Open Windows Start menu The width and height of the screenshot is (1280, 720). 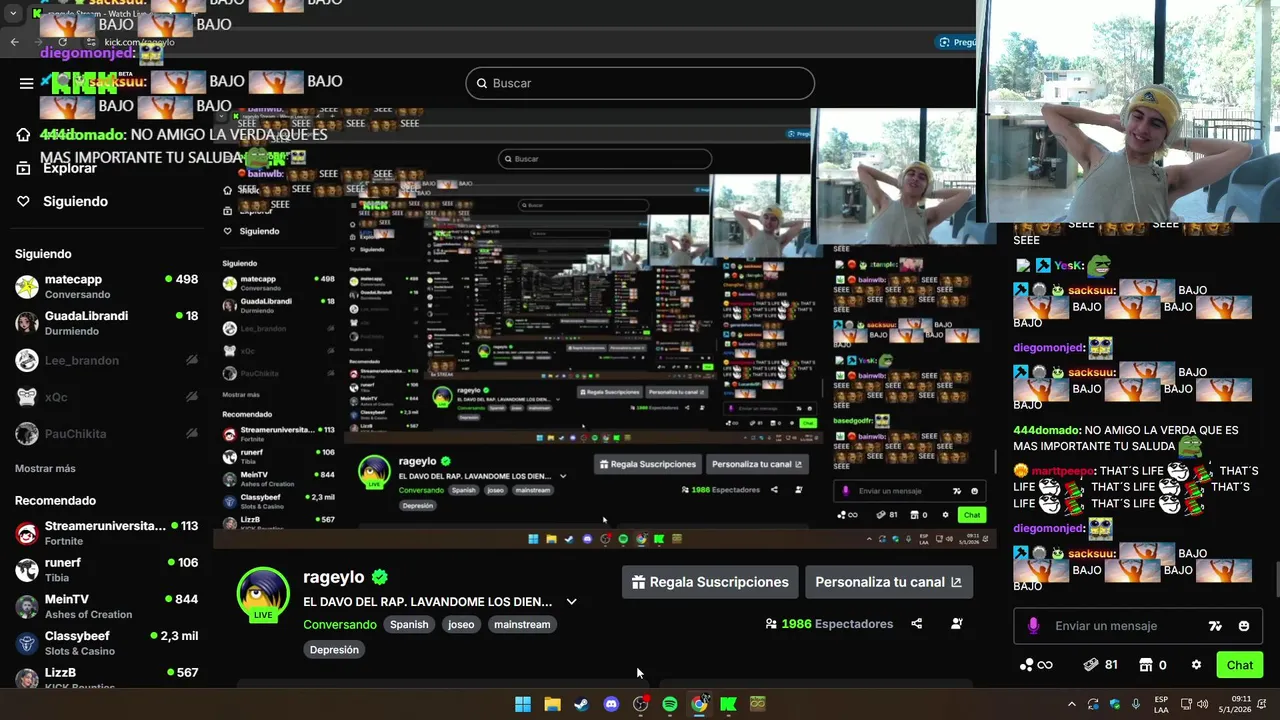coord(523,704)
